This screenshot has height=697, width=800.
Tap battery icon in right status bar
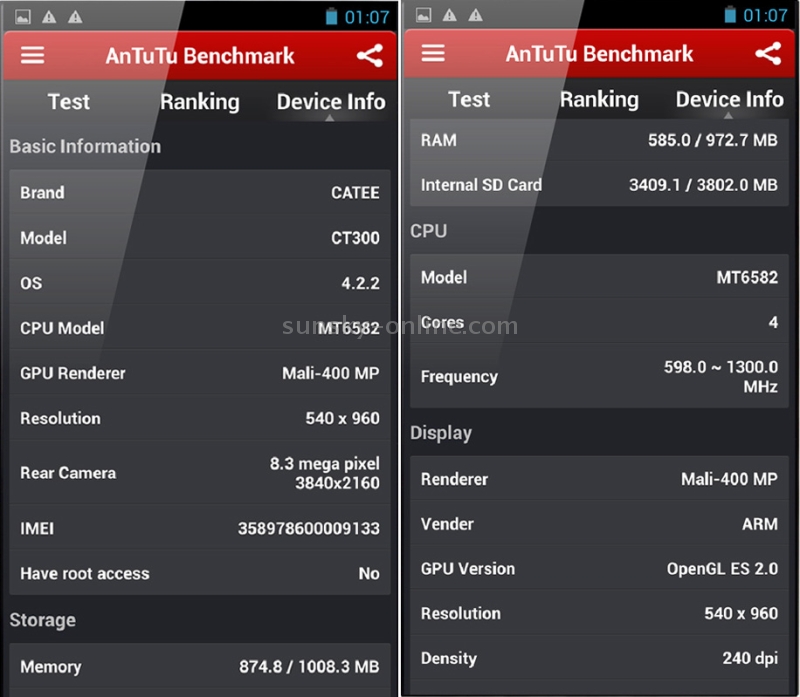730,15
